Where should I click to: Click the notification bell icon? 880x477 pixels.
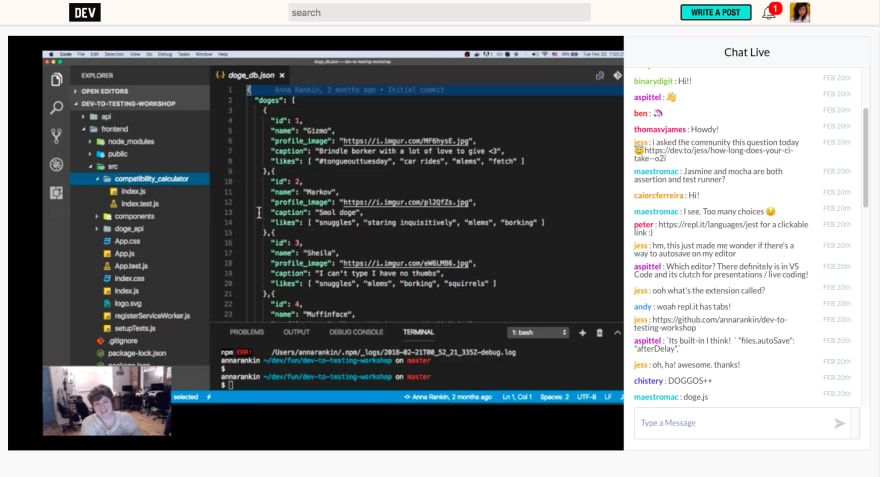click(x=768, y=13)
